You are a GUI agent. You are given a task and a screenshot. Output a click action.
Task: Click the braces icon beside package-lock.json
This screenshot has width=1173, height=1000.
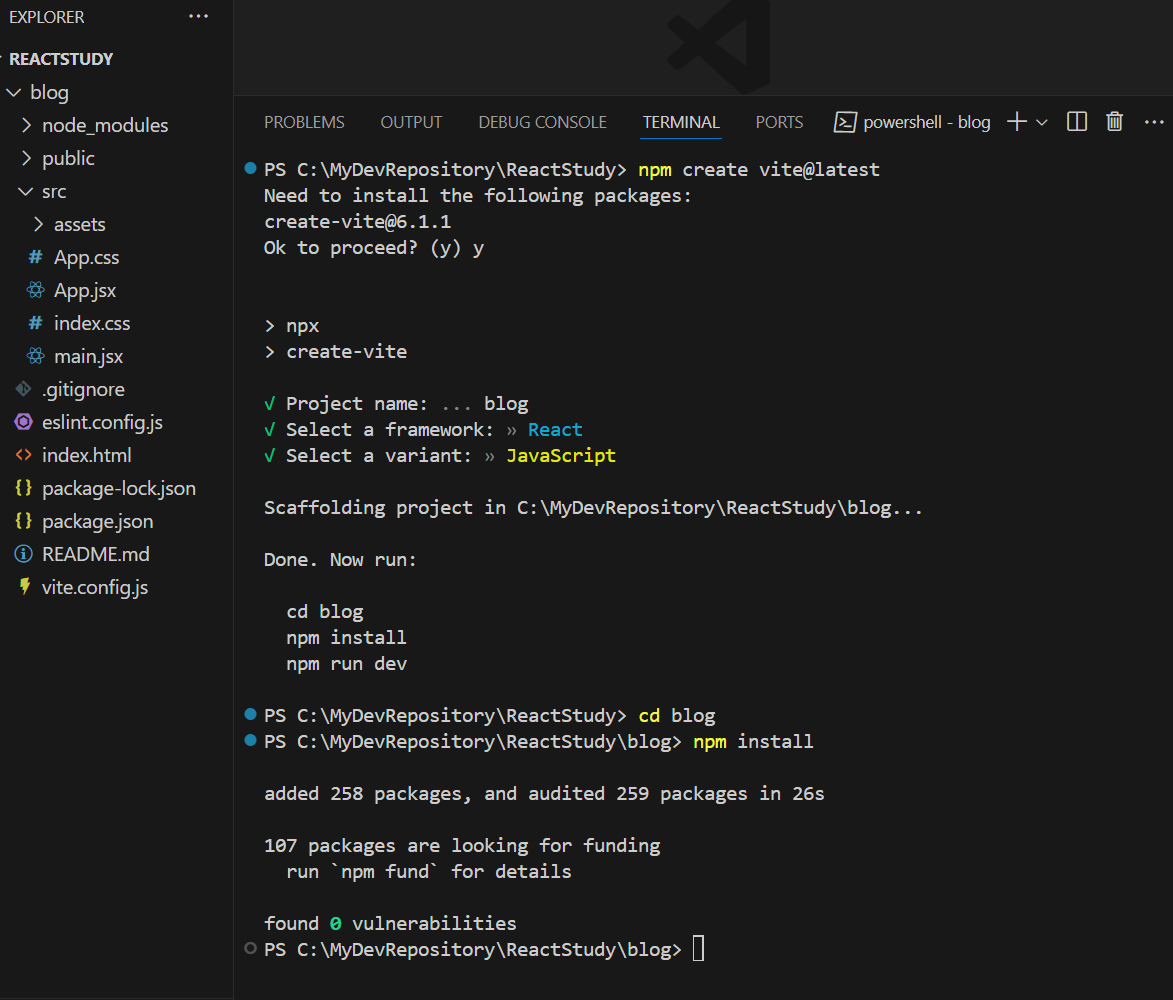pos(23,488)
